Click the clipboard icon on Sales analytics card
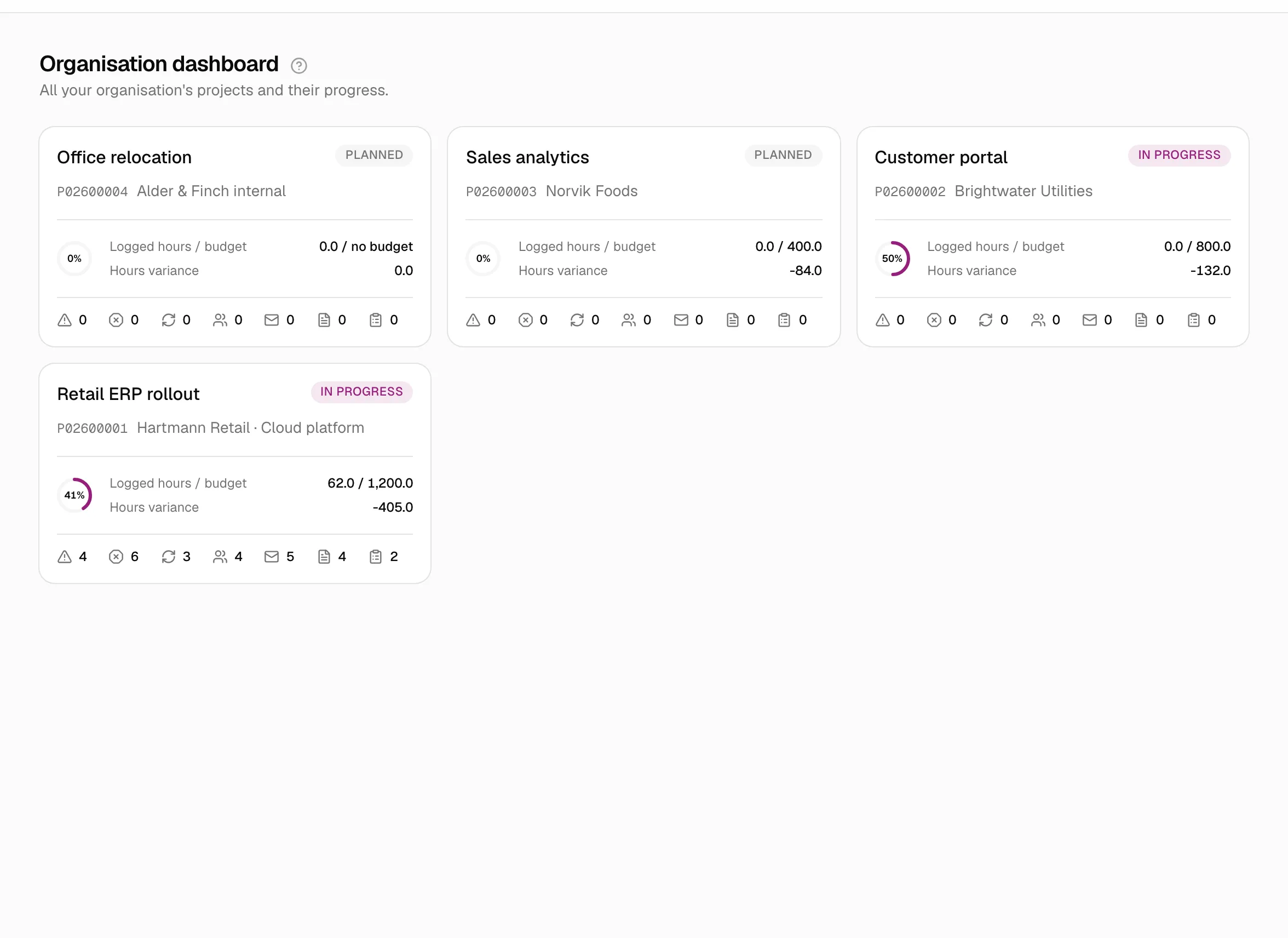Image resolution: width=1288 pixels, height=938 pixels. pyautogui.click(x=784, y=320)
